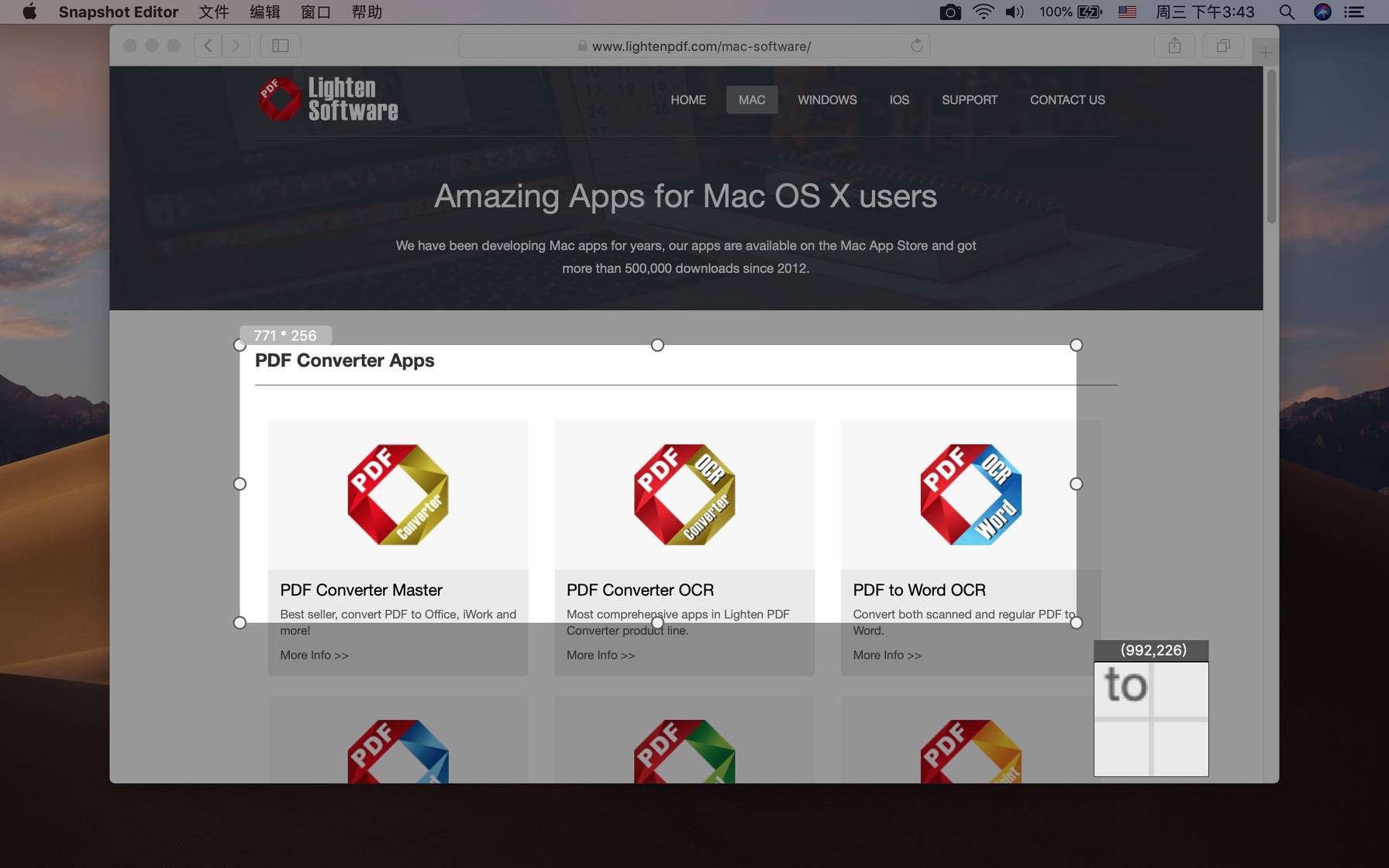
Task: Click the top-right selection handle
Action: click(1076, 345)
